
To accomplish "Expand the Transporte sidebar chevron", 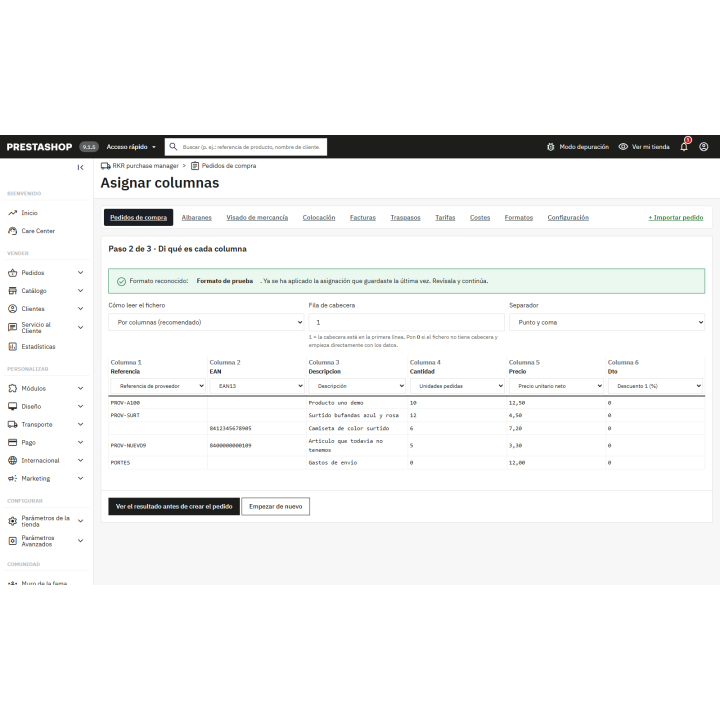I will [x=80, y=425].
